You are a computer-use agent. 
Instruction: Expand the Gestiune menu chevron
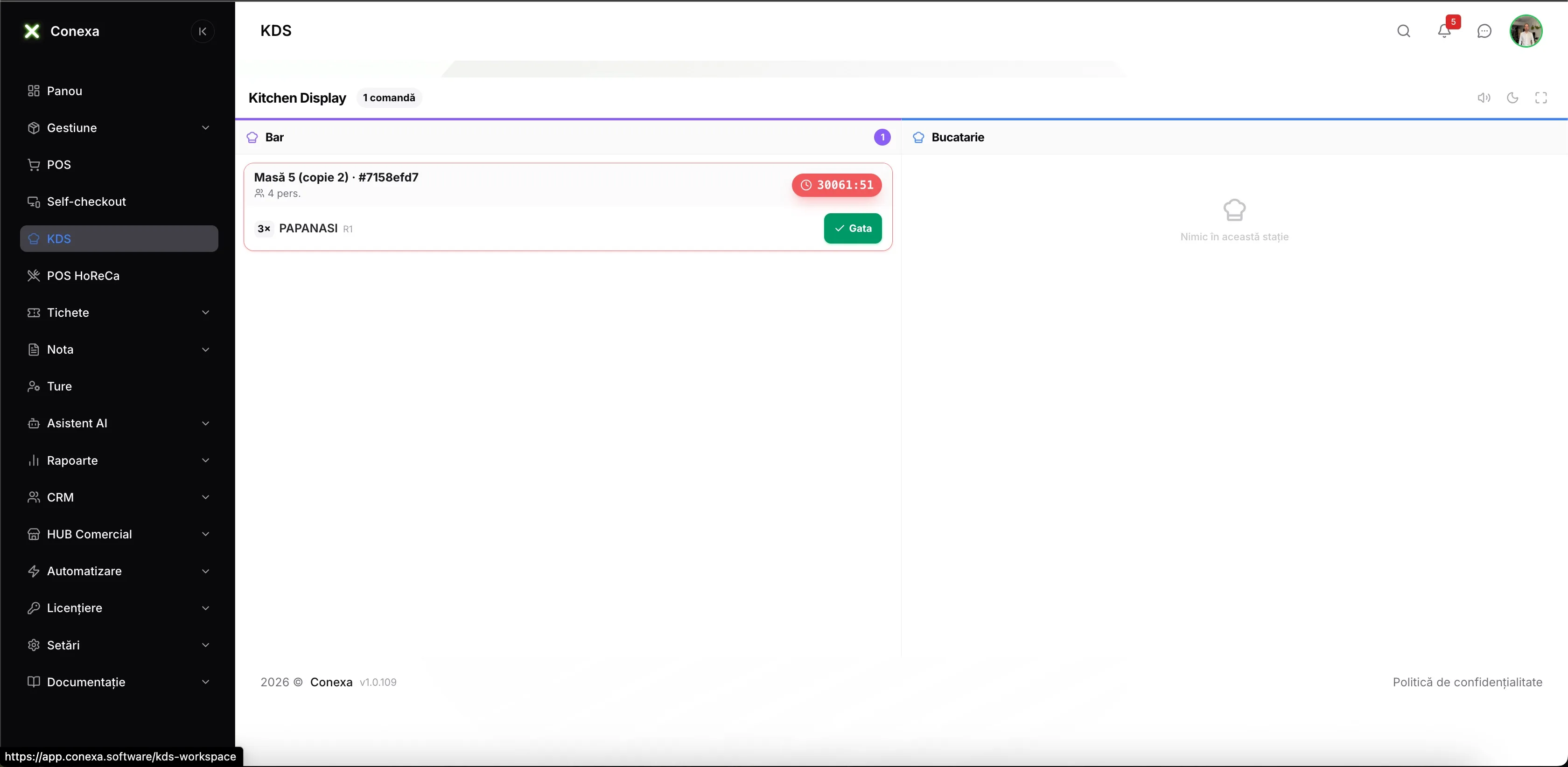(x=206, y=128)
